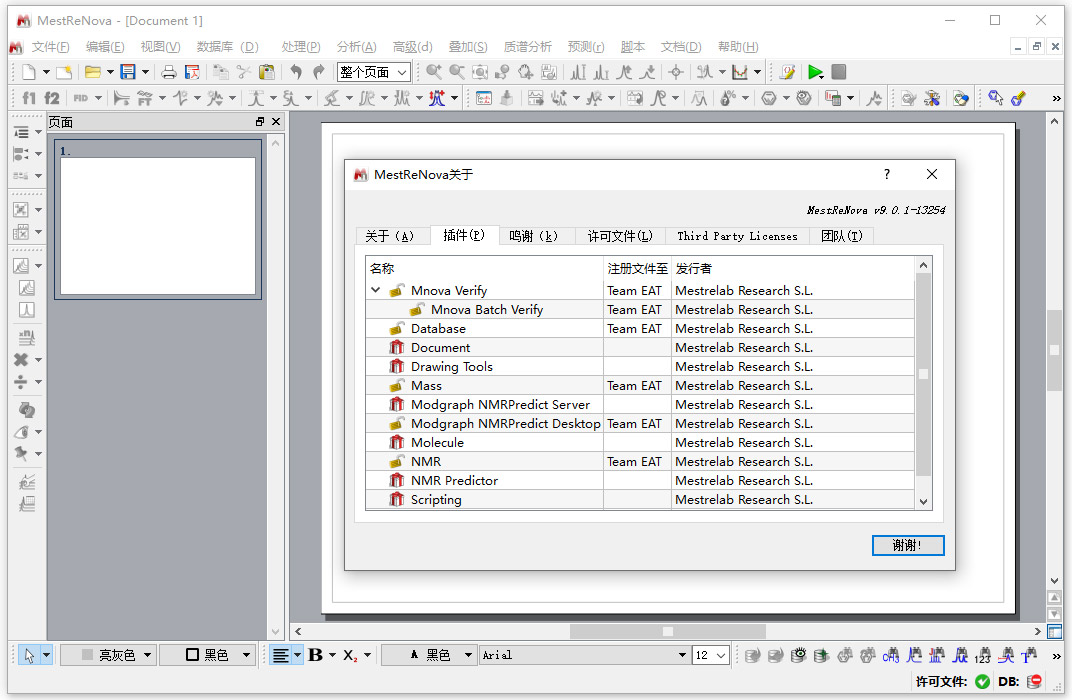Click the CH3 assignment icon

pos(891,655)
